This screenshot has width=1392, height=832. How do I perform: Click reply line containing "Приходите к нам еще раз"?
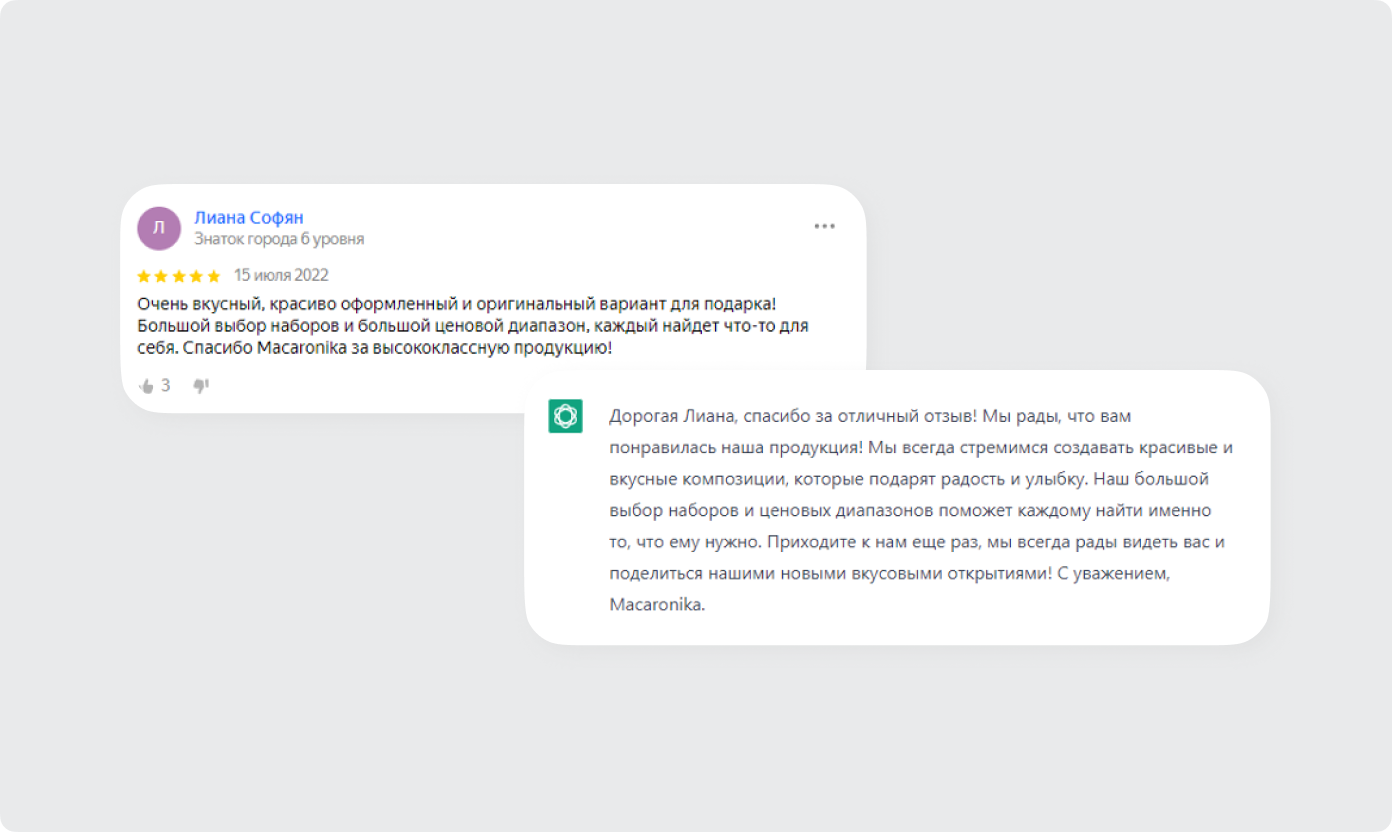coord(917,543)
